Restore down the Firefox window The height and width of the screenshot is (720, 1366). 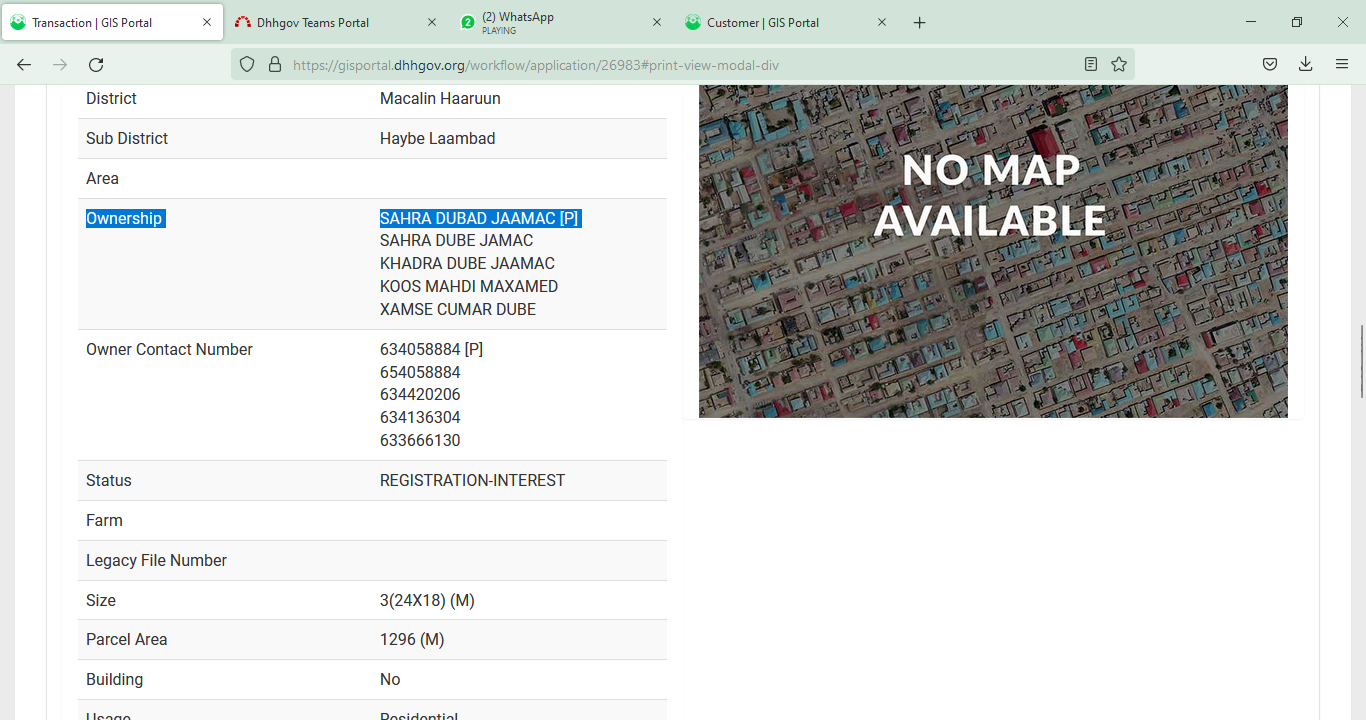coord(1297,22)
